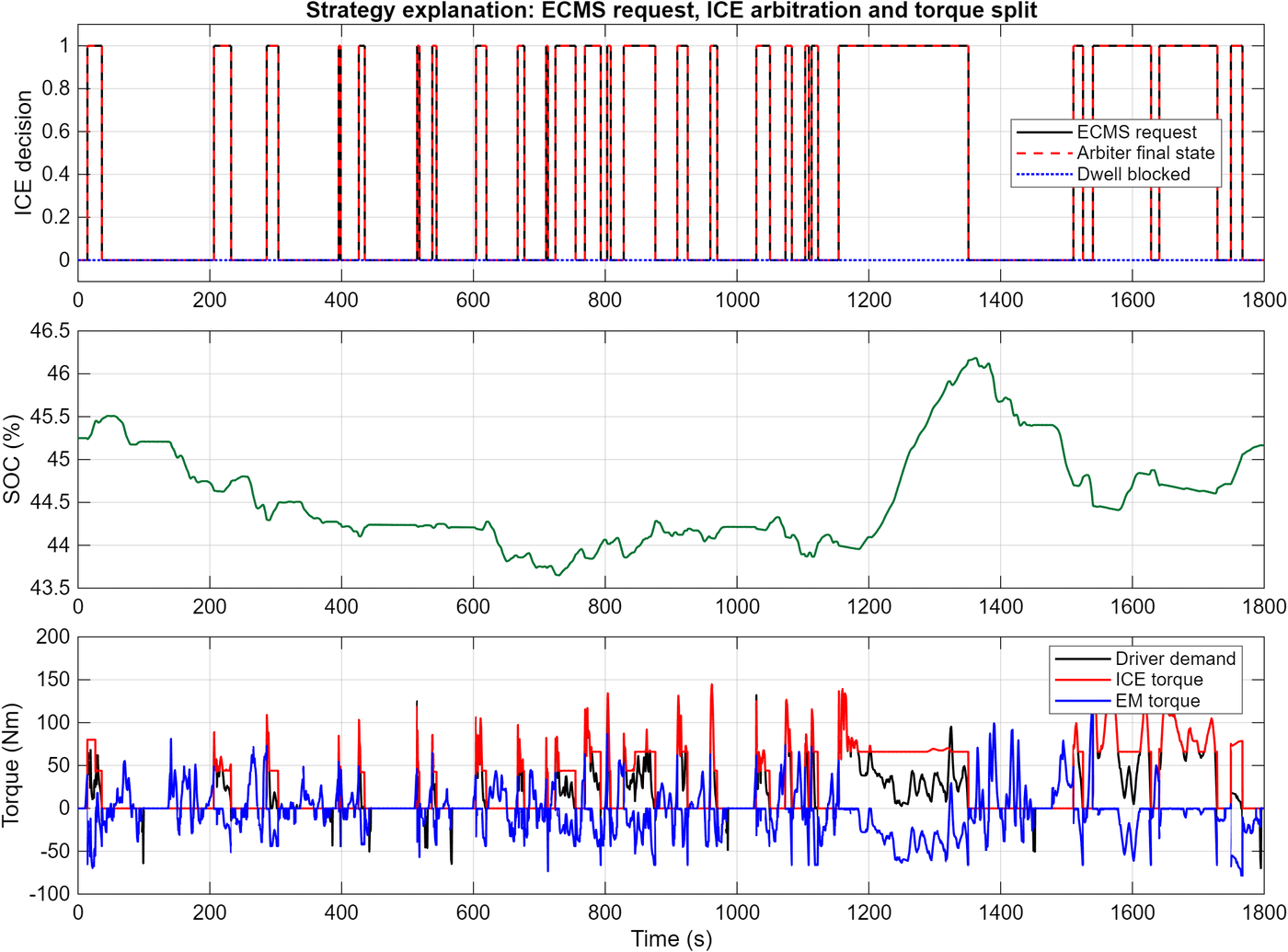The height and width of the screenshot is (952, 1288).
Task: Click the 0.8 tick on ICE decision axis
Action: click(x=56, y=89)
